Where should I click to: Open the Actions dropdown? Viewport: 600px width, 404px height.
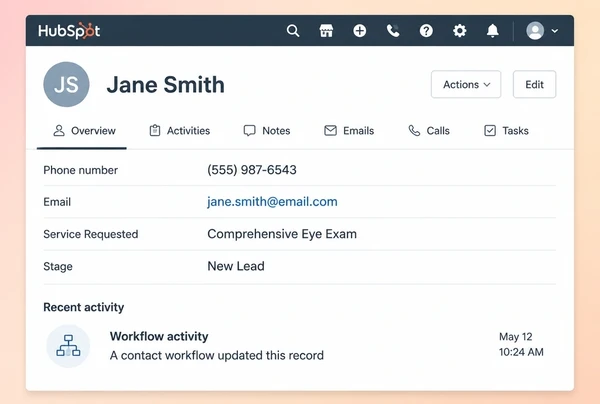pos(466,84)
